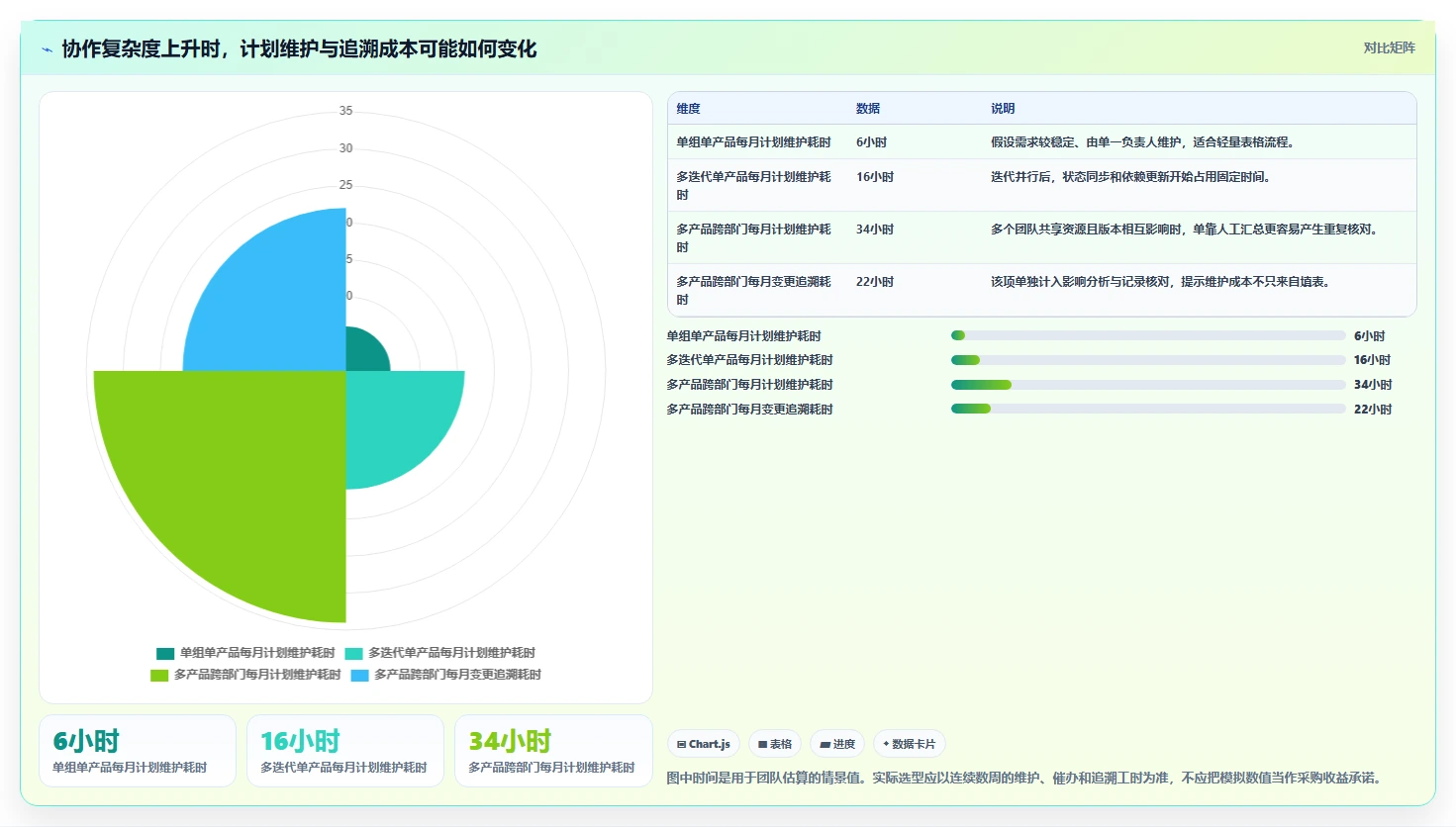The height and width of the screenshot is (827, 1456).
Task: Click the footnote starting 图中时间是用于团队估算
Action: pyautogui.click(x=1025, y=779)
